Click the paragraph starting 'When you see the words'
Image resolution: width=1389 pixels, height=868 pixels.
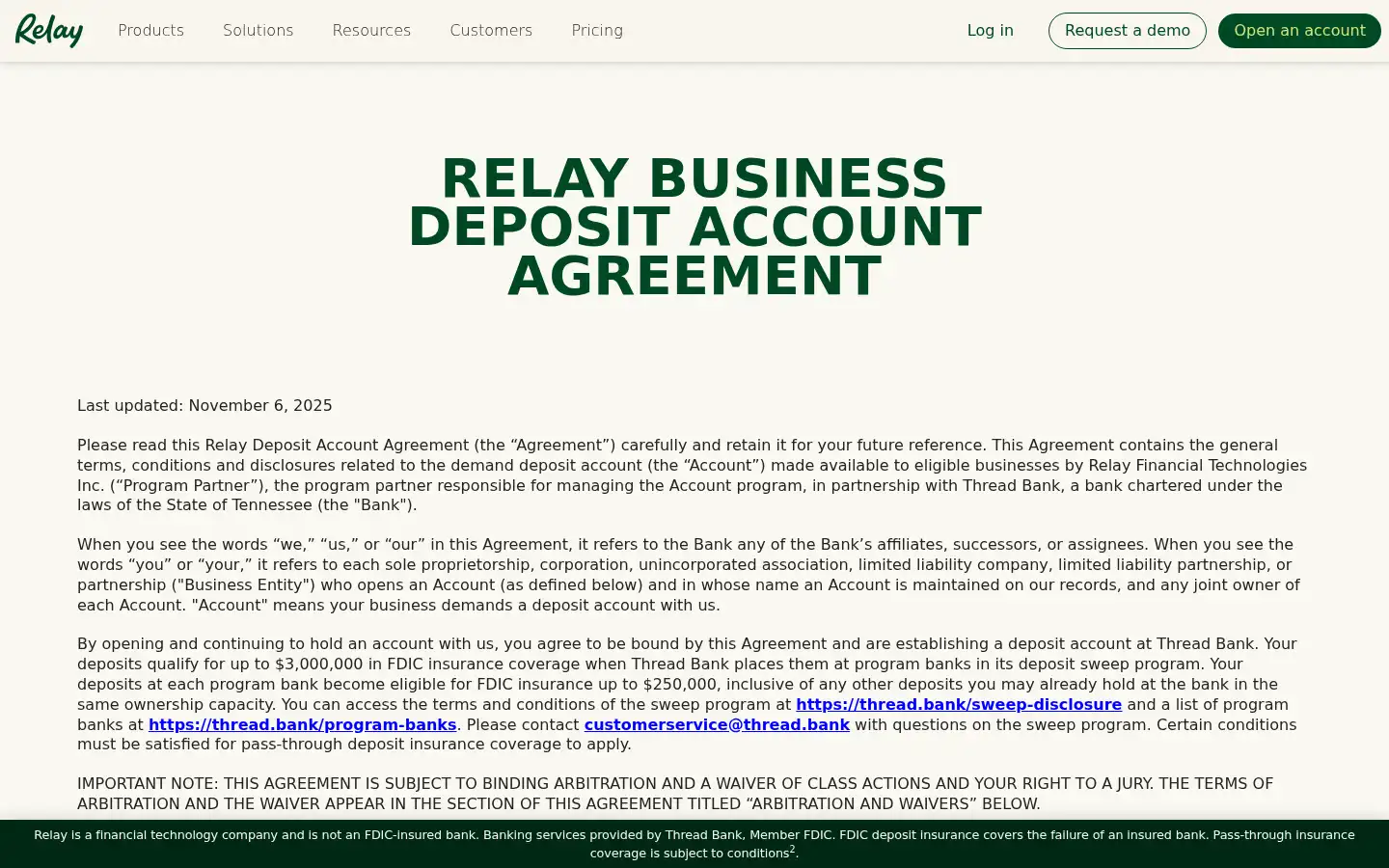(x=689, y=575)
